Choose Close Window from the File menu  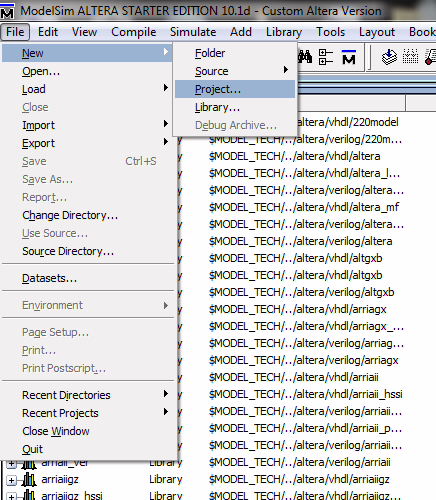coord(87,431)
